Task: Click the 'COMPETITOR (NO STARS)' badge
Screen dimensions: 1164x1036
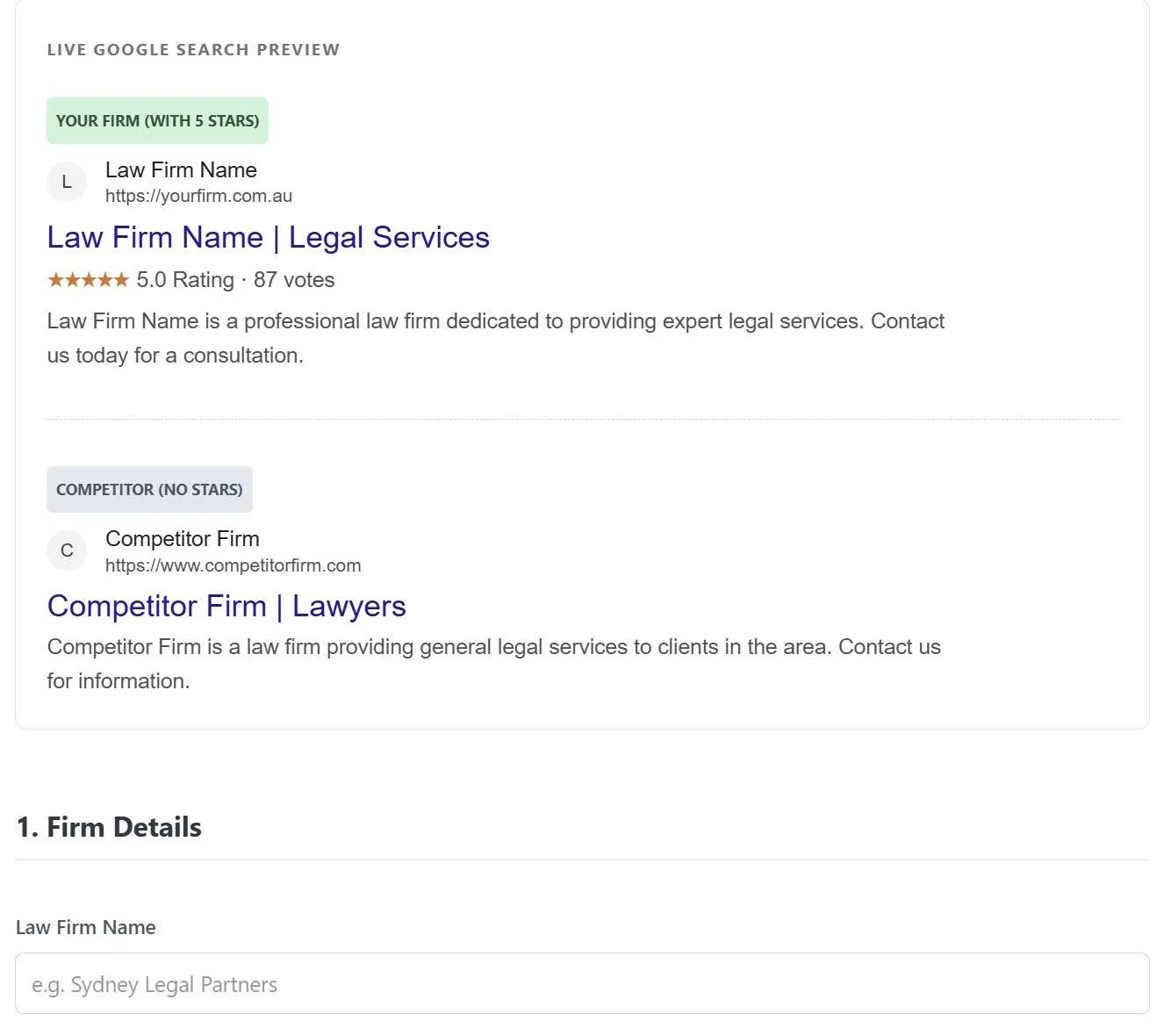Action: pos(149,489)
